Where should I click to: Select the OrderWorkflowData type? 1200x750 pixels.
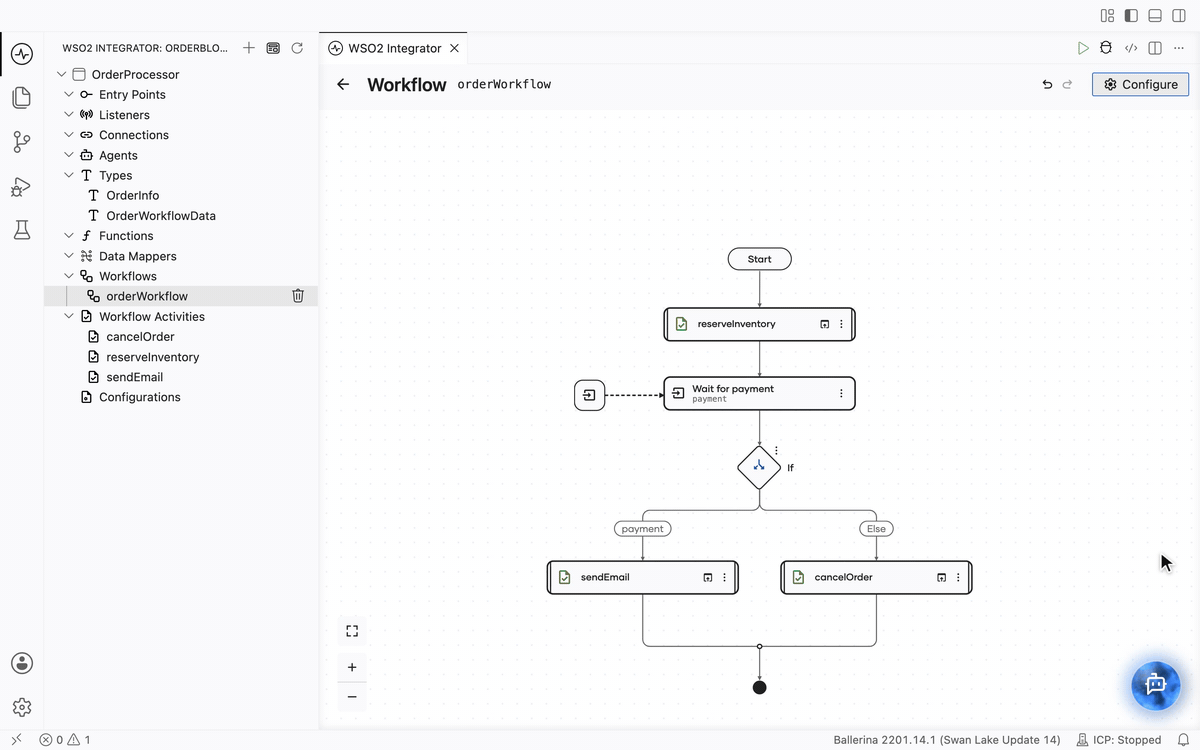tap(161, 215)
